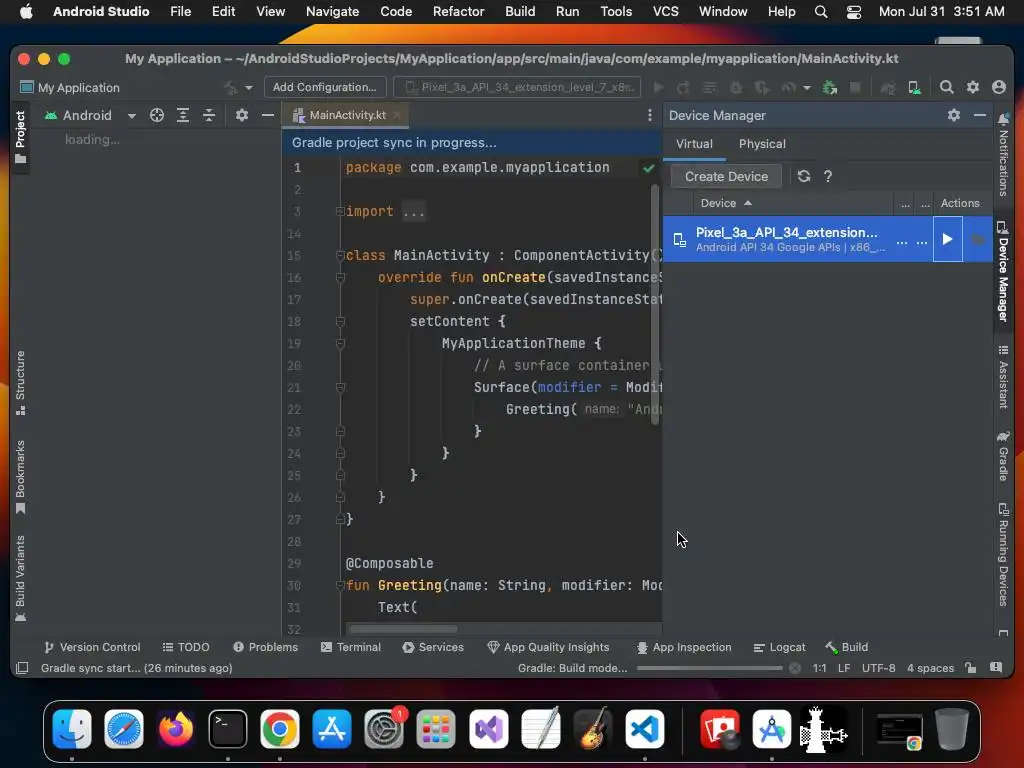Screen dimensions: 1024x768
Task: Open the account avatar icon in toolbar
Action: pyautogui.click(x=999, y=87)
